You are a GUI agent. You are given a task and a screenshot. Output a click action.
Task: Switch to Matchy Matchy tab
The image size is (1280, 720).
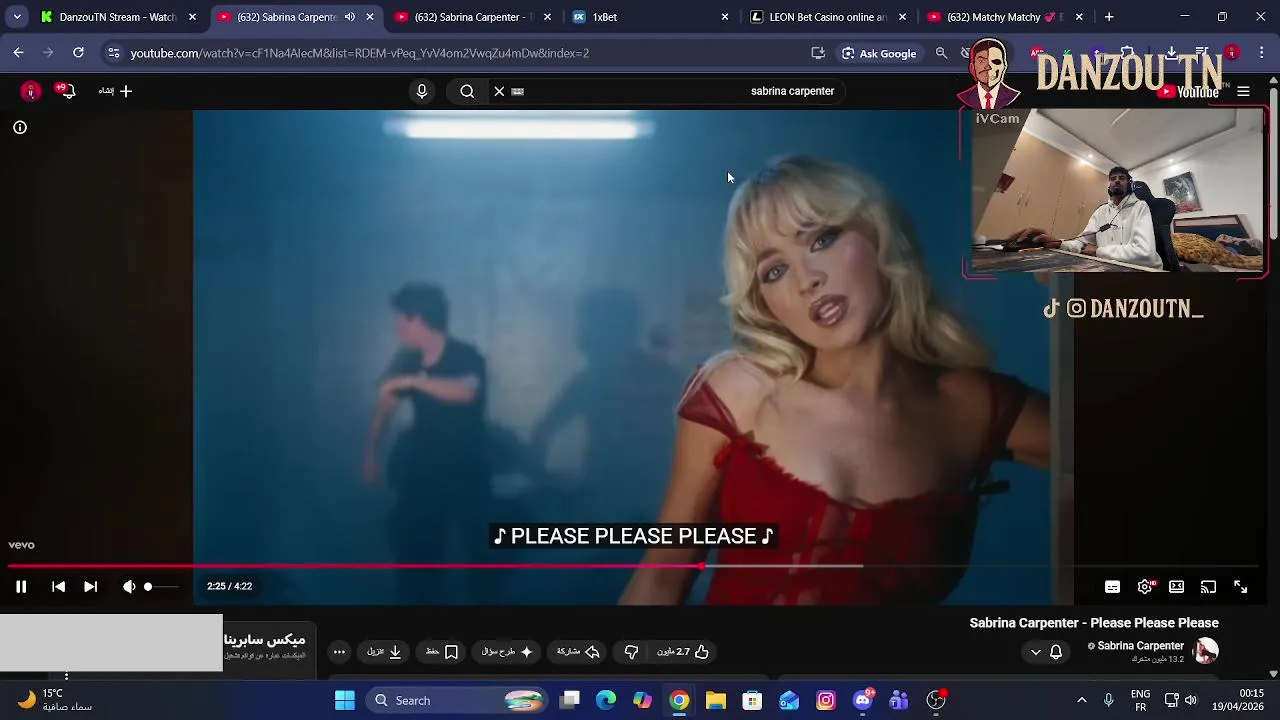coord(1006,17)
